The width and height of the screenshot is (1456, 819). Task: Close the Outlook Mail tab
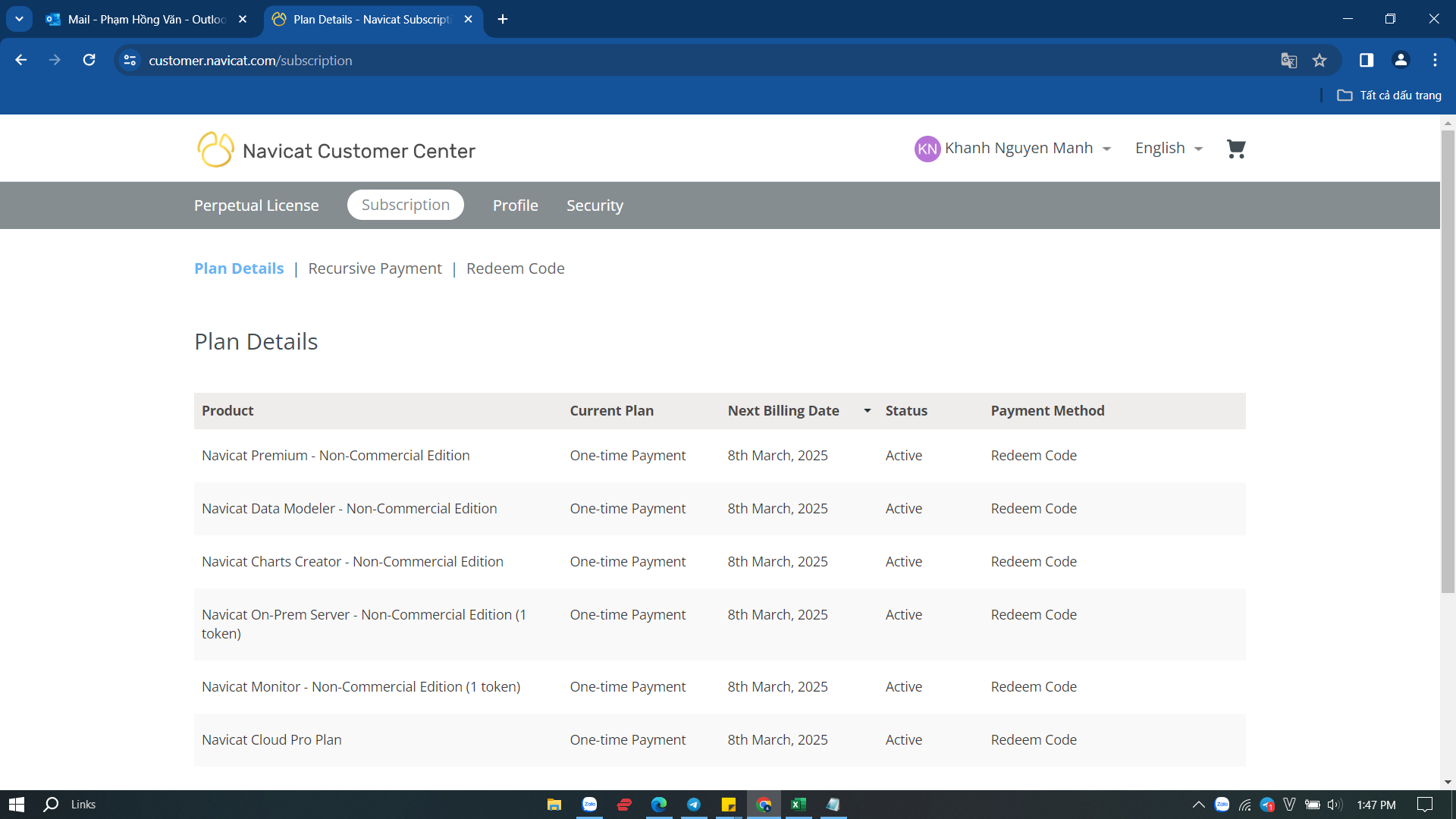[x=243, y=19]
